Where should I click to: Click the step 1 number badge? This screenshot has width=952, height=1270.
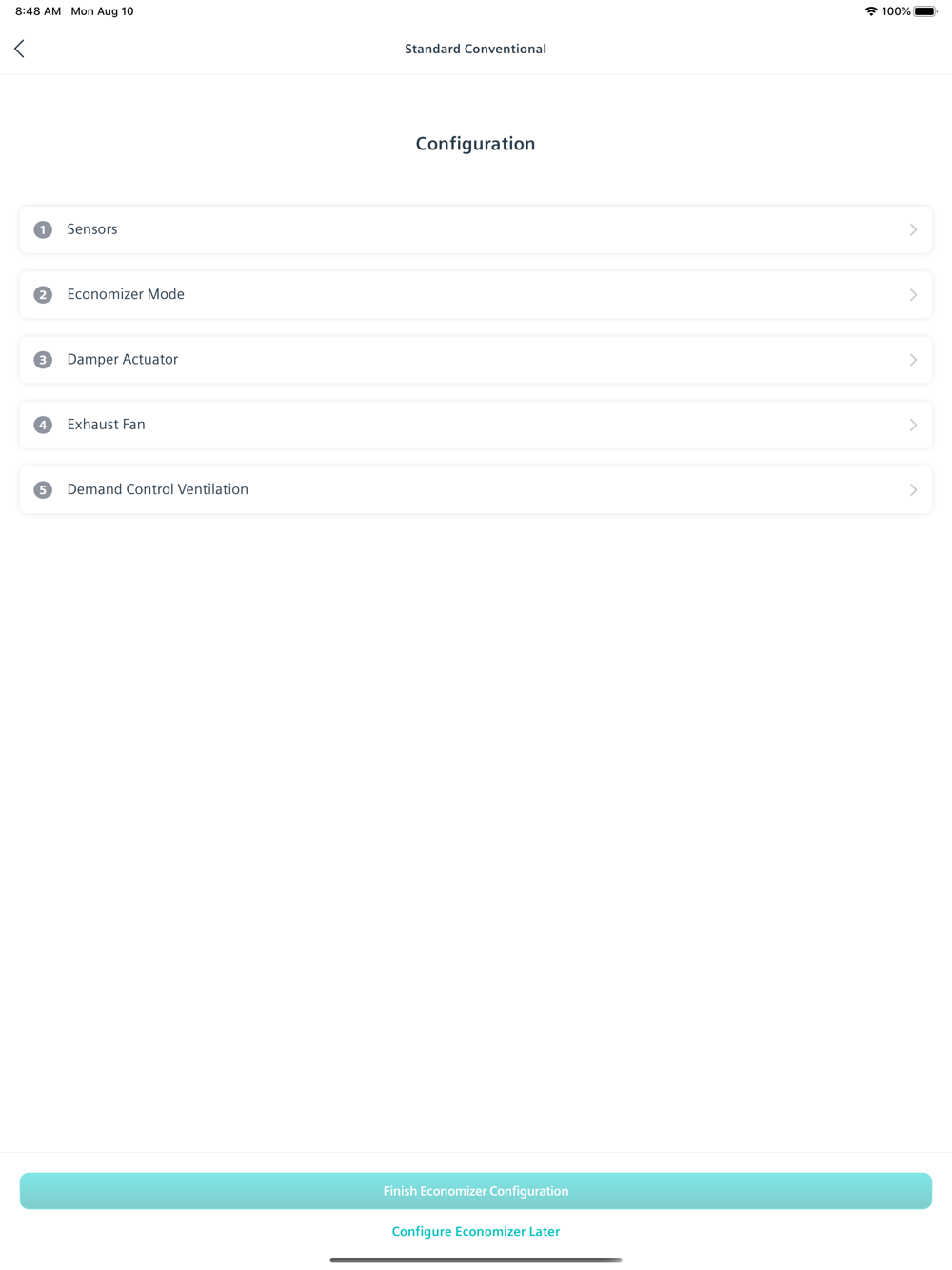[43, 229]
